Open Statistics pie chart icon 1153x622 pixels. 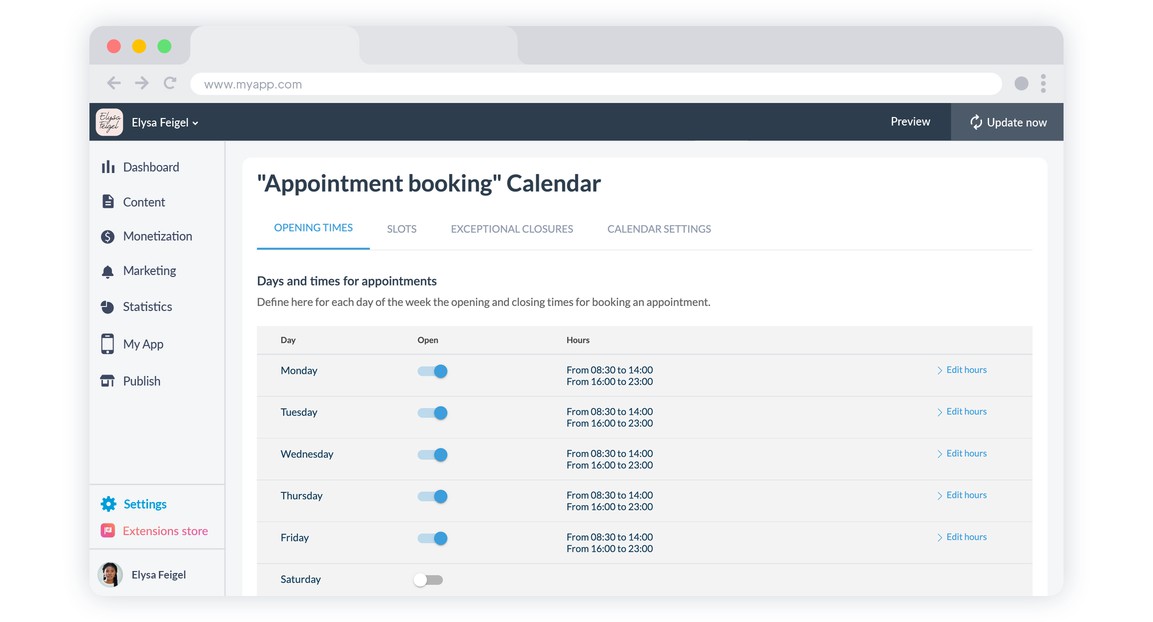[108, 307]
